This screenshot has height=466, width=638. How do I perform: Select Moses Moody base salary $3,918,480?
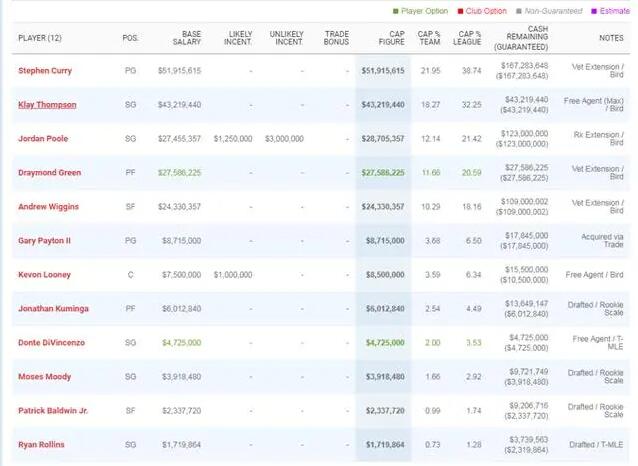181,376
